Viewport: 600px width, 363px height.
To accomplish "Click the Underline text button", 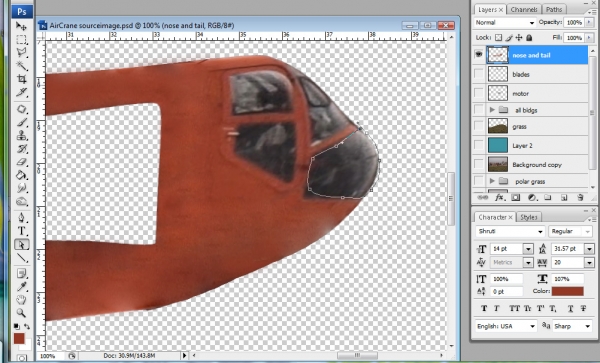I will 570,308.
